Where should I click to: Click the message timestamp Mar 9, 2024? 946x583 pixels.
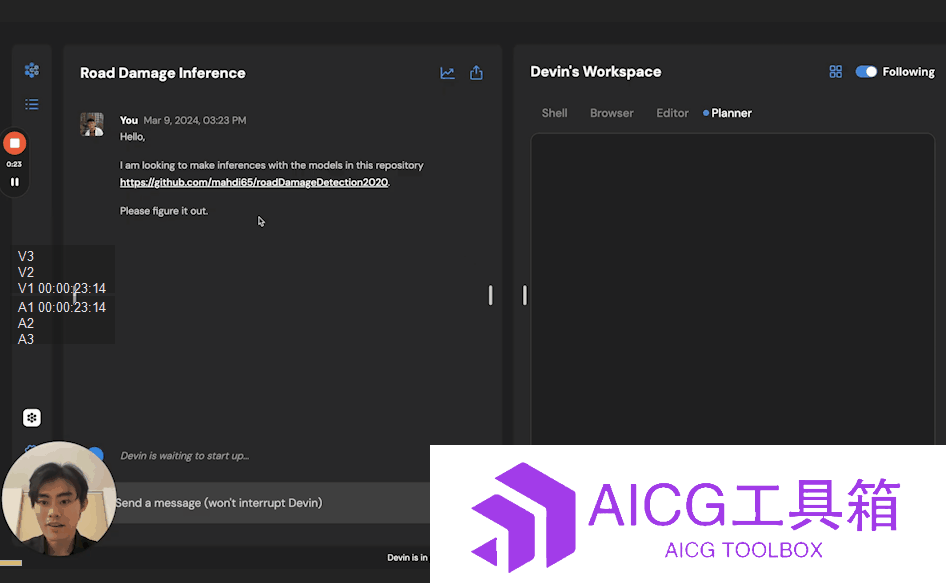point(195,120)
